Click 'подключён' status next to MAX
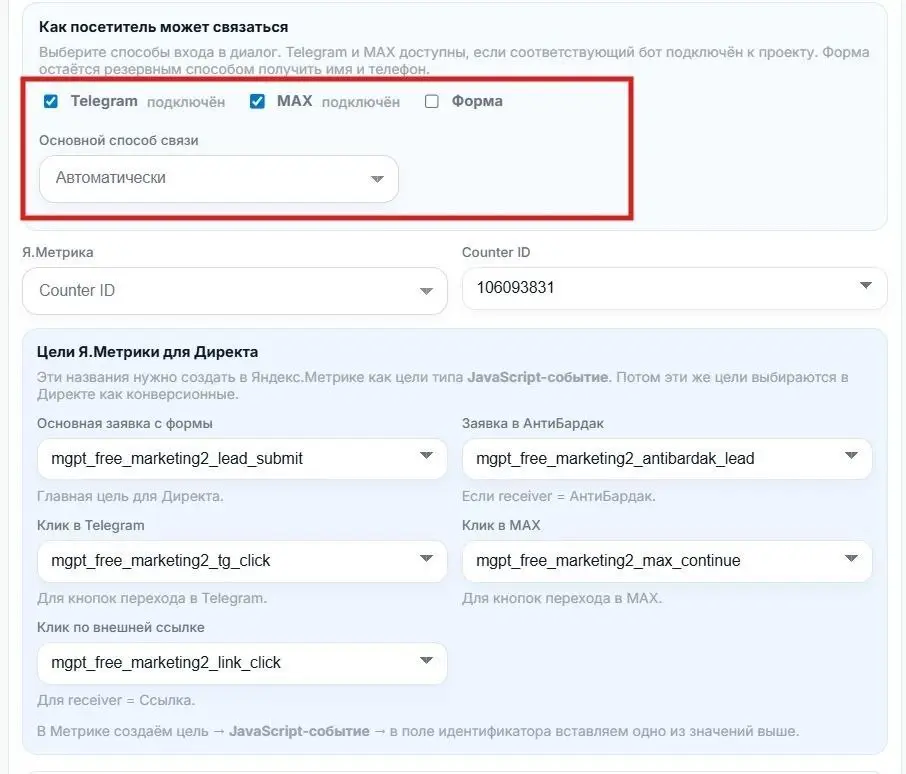 coord(361,102)
